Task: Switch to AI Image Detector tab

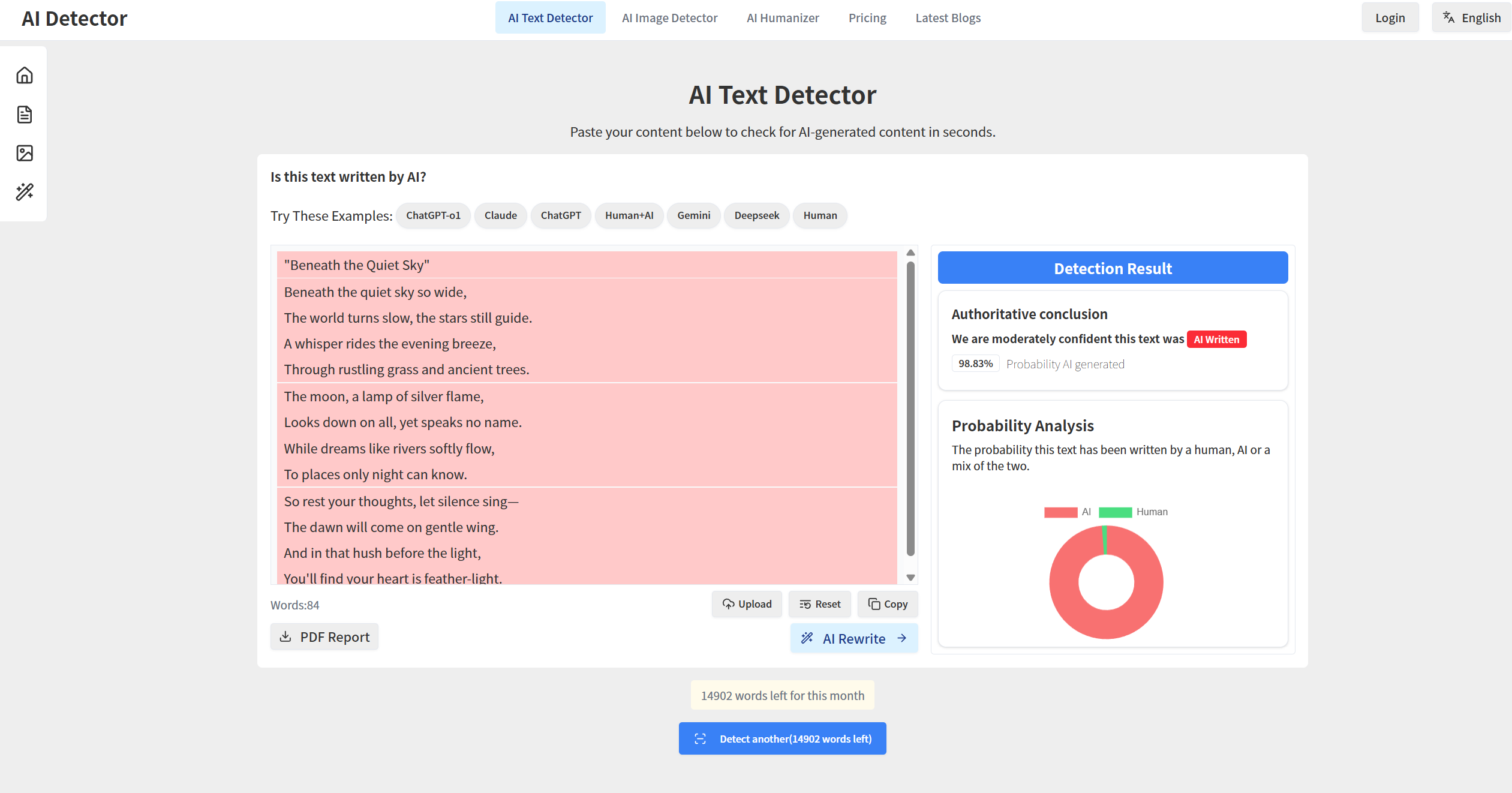Action: tap(669, 18)
